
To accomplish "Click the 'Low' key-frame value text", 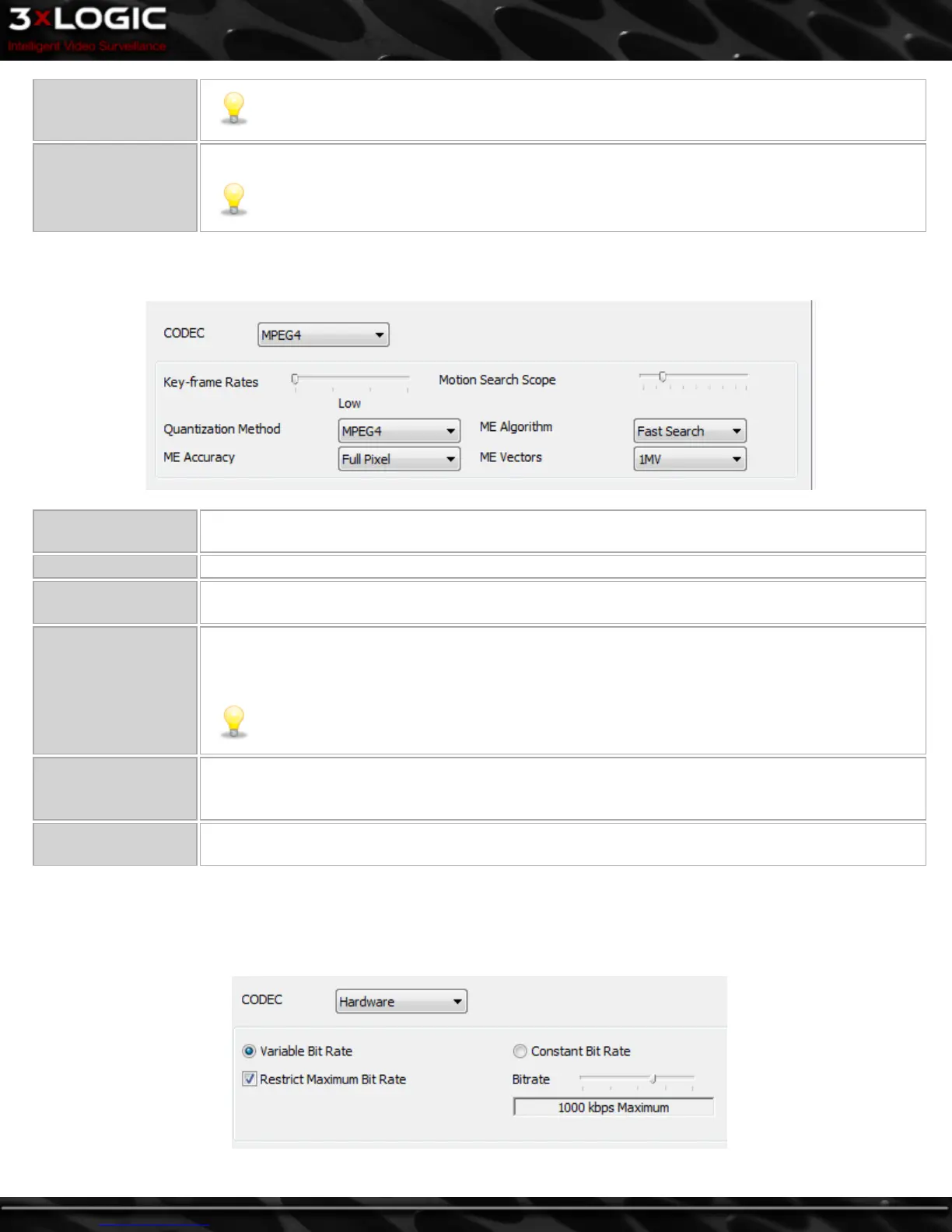I will coord(349,404).
